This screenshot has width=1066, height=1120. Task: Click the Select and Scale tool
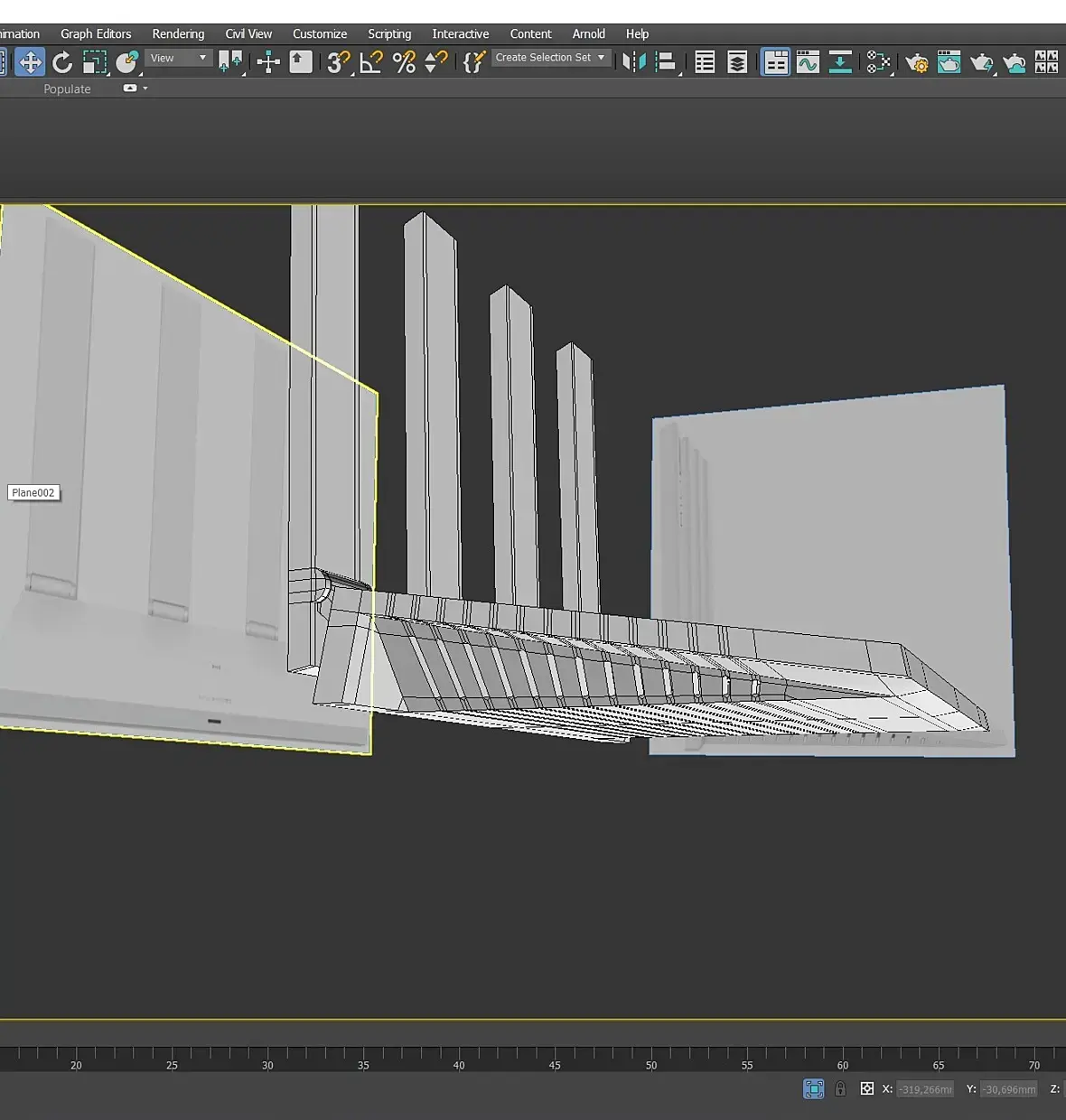94,62
